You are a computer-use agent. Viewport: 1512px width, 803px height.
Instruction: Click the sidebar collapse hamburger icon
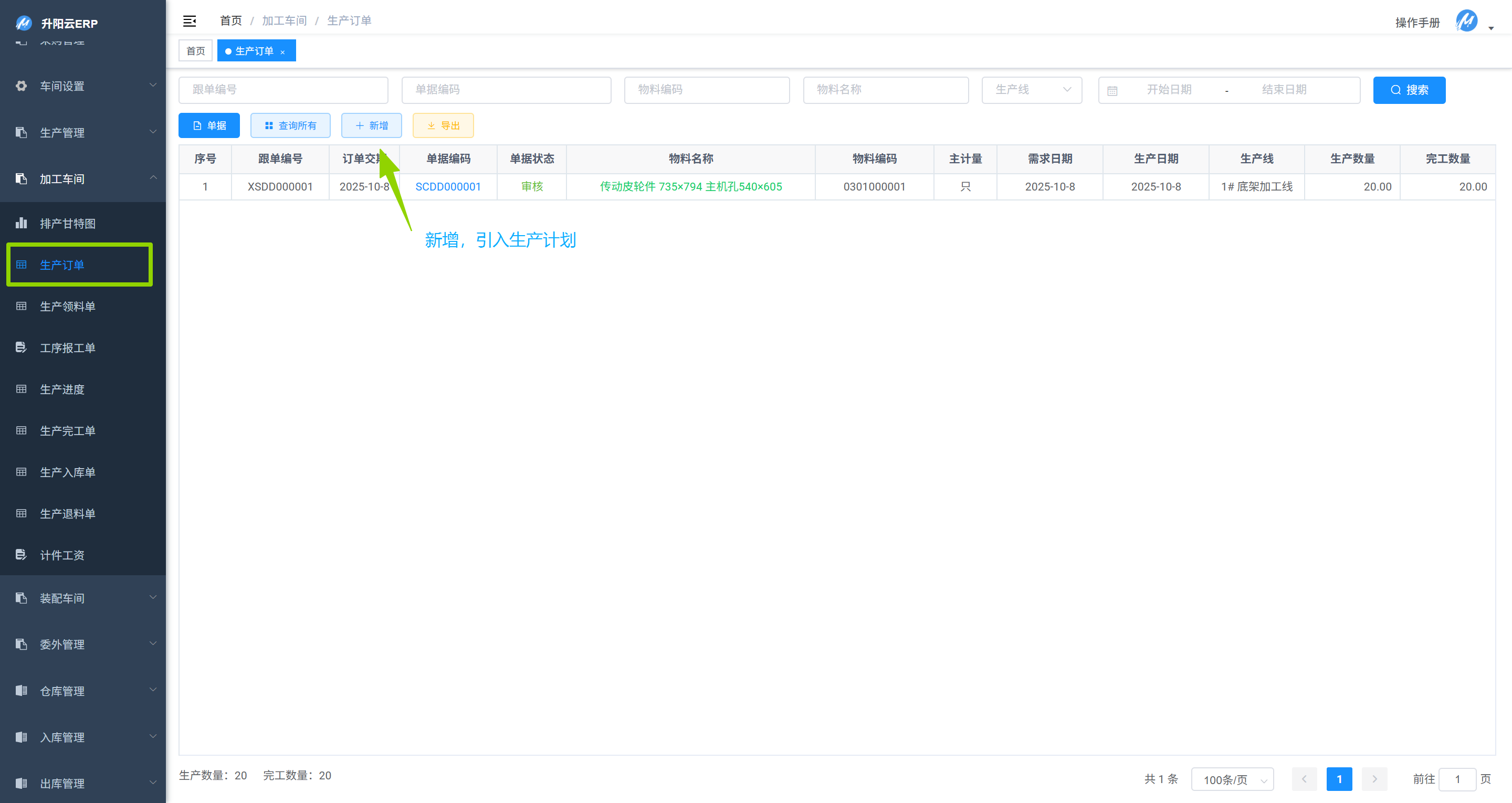point(189,21)
